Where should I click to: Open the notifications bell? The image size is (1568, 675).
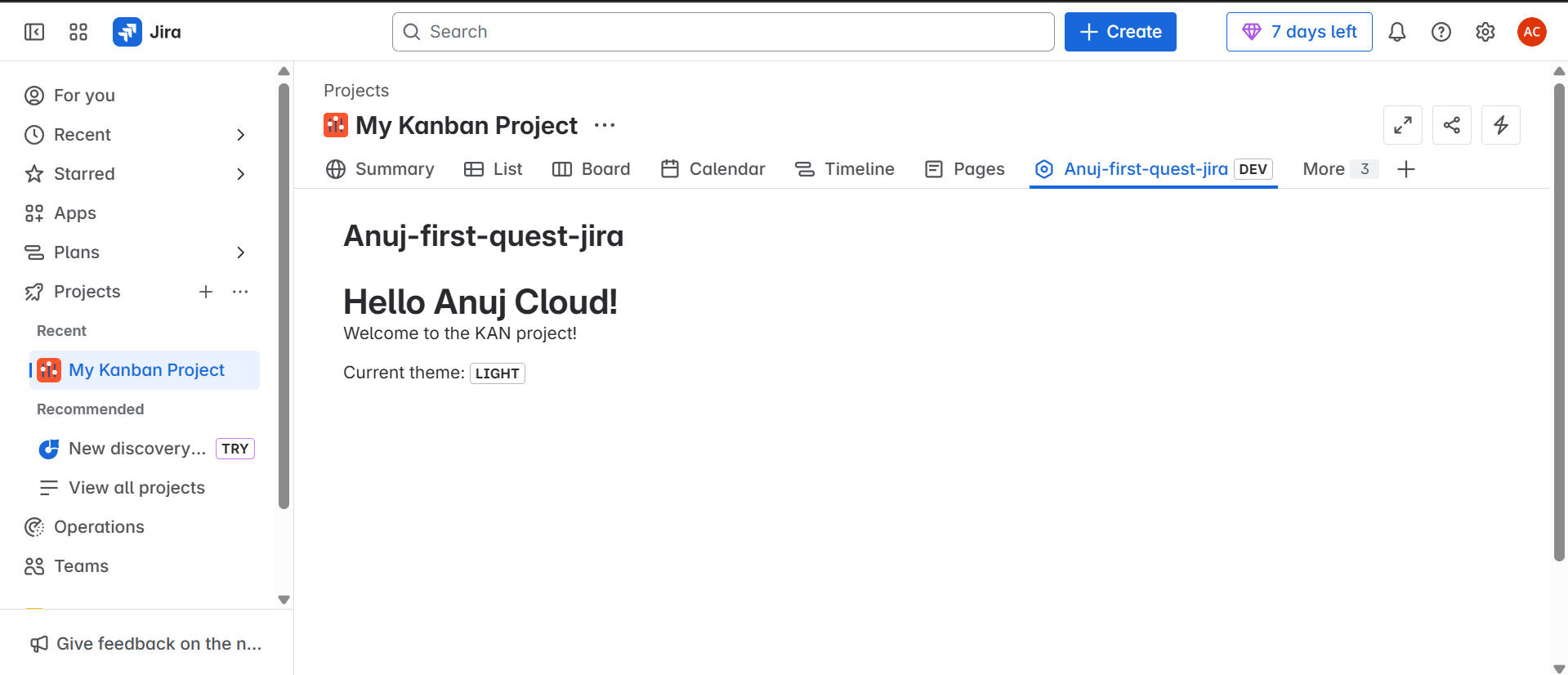pyautogui.click(x=1397, y=32)
